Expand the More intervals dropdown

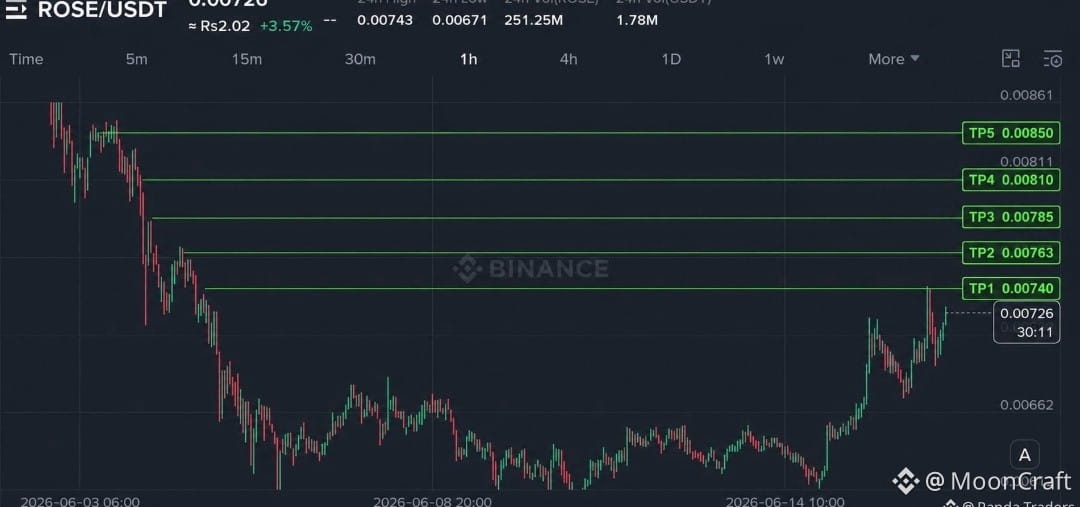click(893, 59)
